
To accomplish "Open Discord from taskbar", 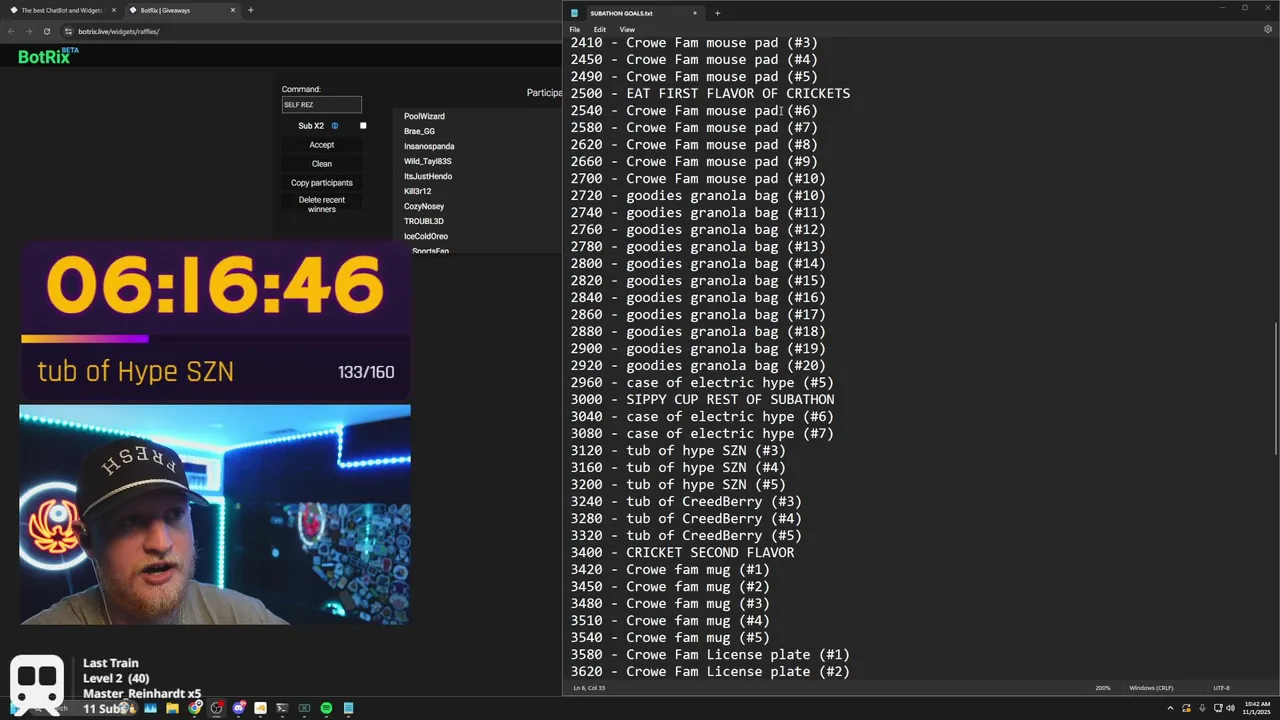I will coord(238,708).
